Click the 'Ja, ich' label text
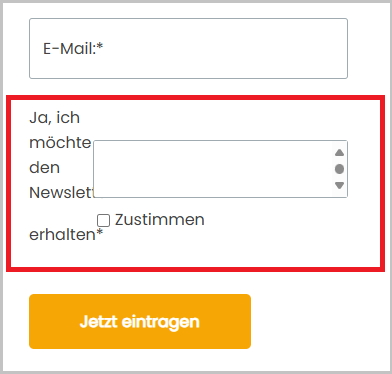This screenshot has width=392, height=374. pos(55,118)
